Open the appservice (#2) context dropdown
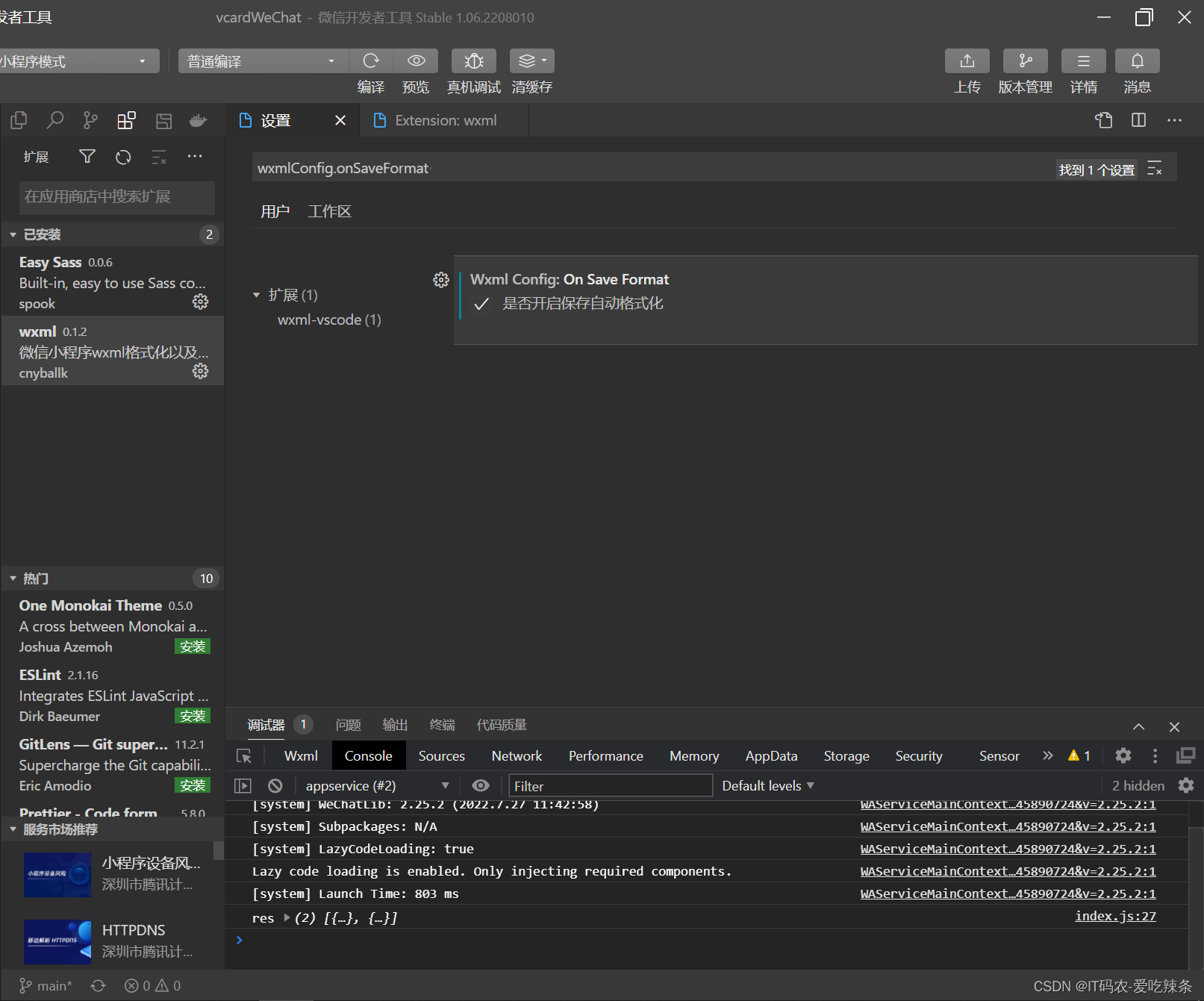 pos(377,785)
